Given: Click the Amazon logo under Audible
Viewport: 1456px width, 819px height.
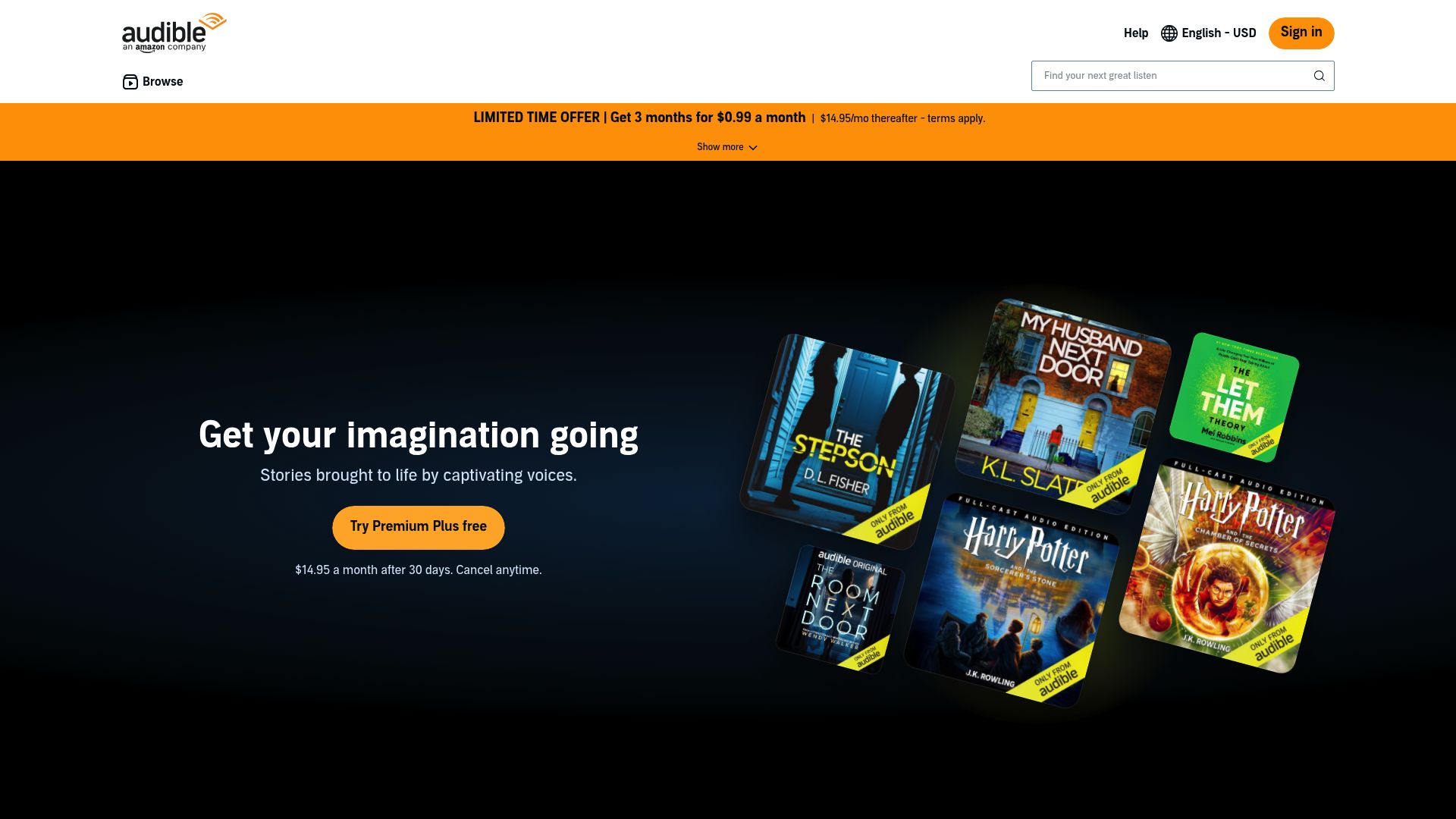Looking at the screenshot, I should (152, 46).
